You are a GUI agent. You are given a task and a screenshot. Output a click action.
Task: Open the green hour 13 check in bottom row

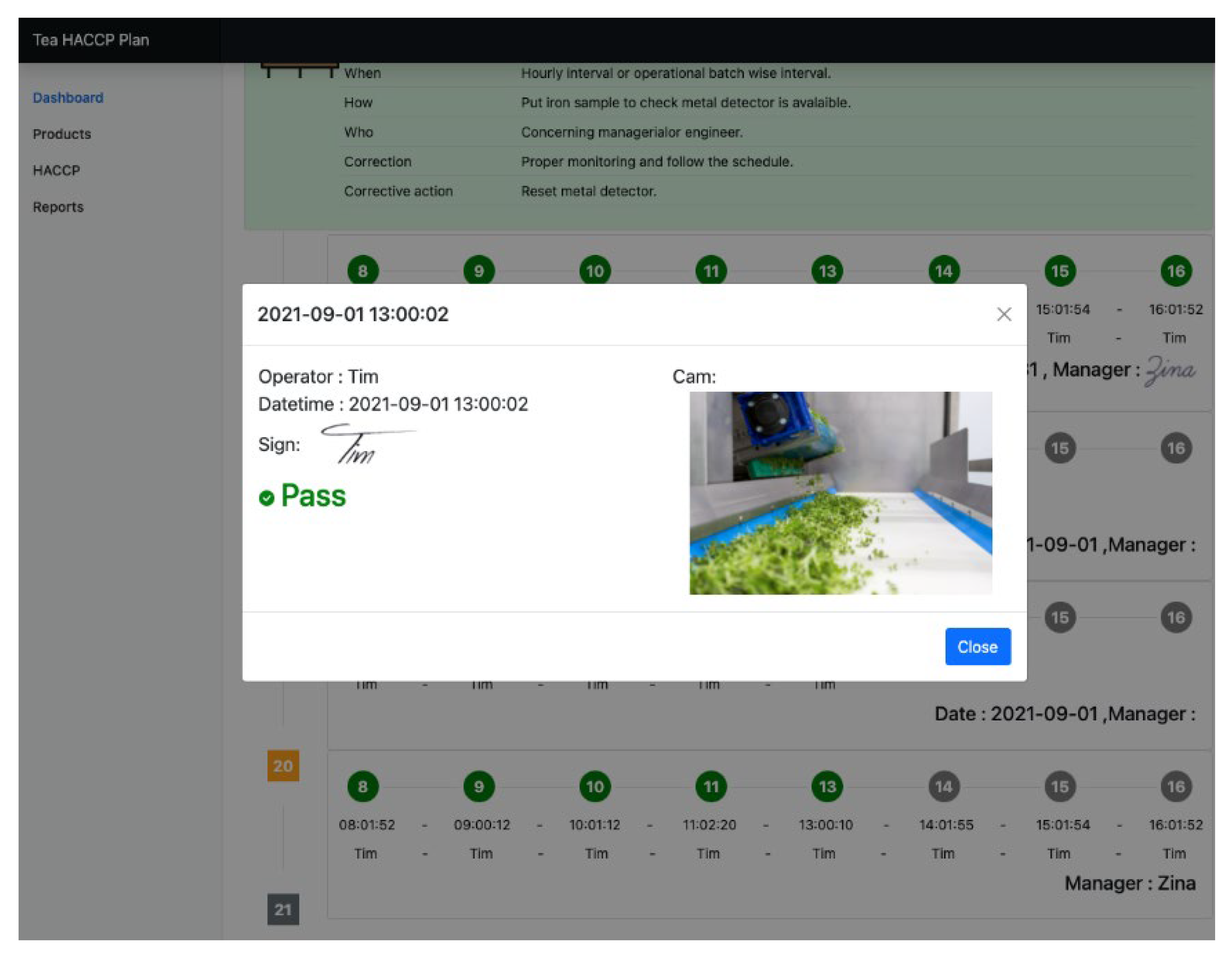pyautogui.click(x=827, y=786)
